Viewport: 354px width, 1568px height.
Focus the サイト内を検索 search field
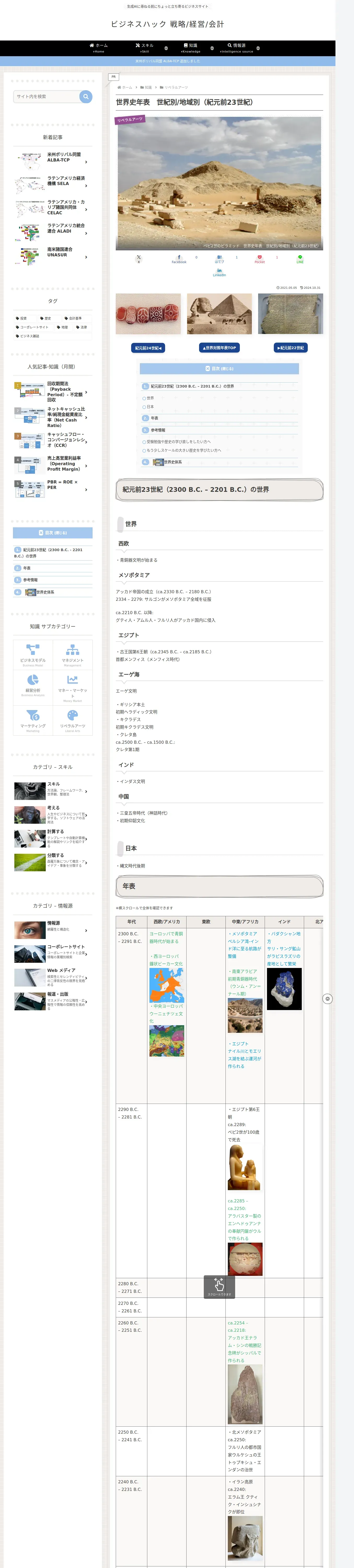point(46,96)
